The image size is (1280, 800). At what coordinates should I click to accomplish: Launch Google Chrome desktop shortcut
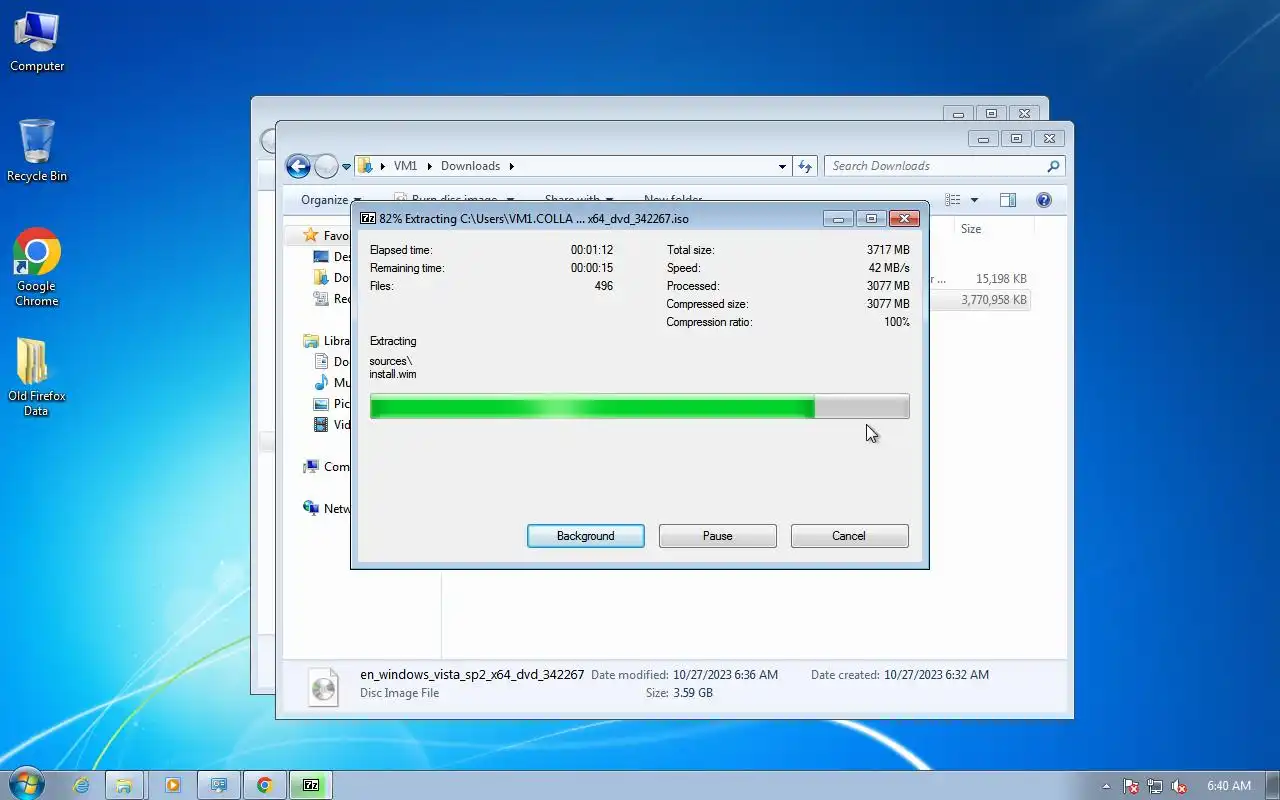(37, 267)
